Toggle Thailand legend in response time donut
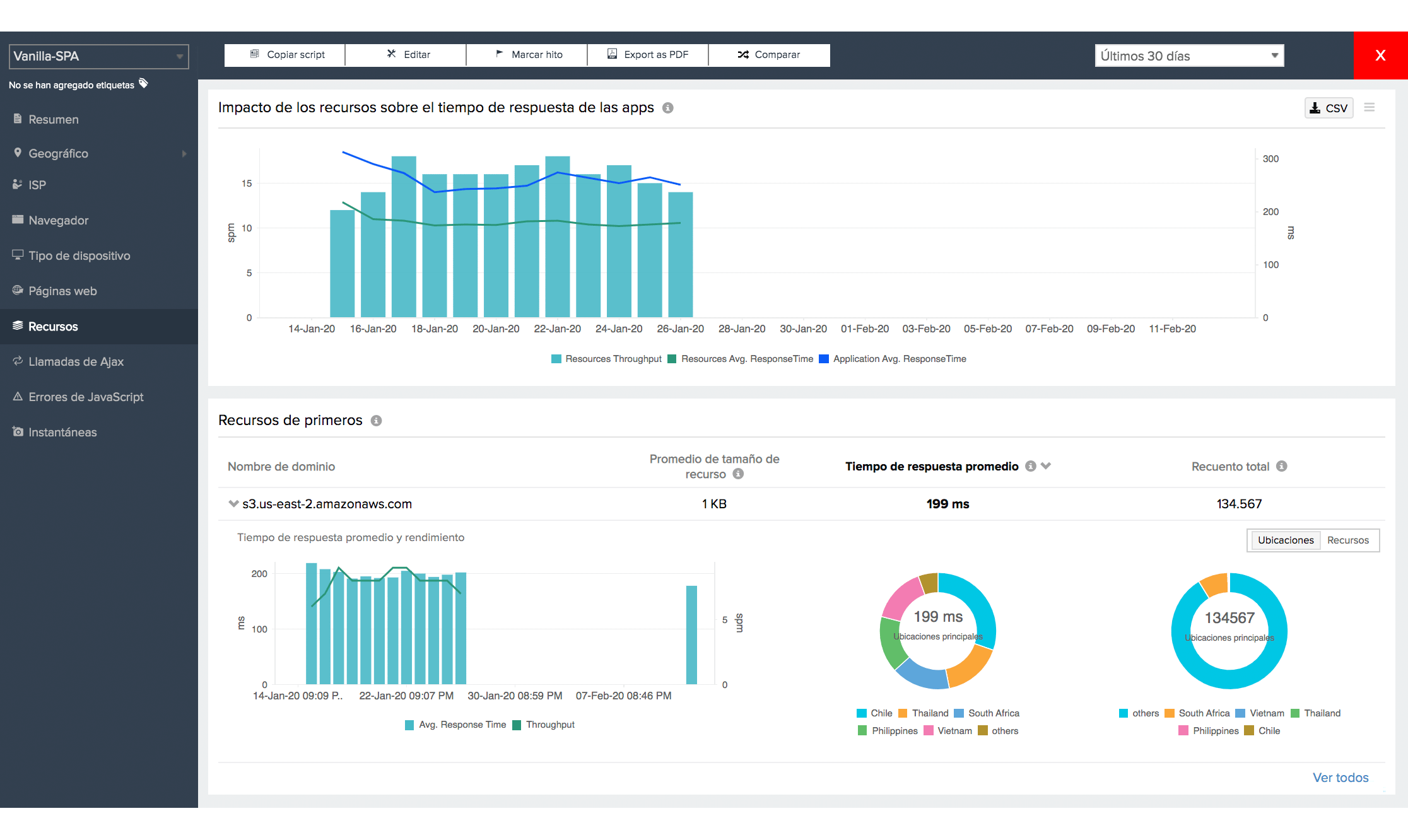 [924, 713]
